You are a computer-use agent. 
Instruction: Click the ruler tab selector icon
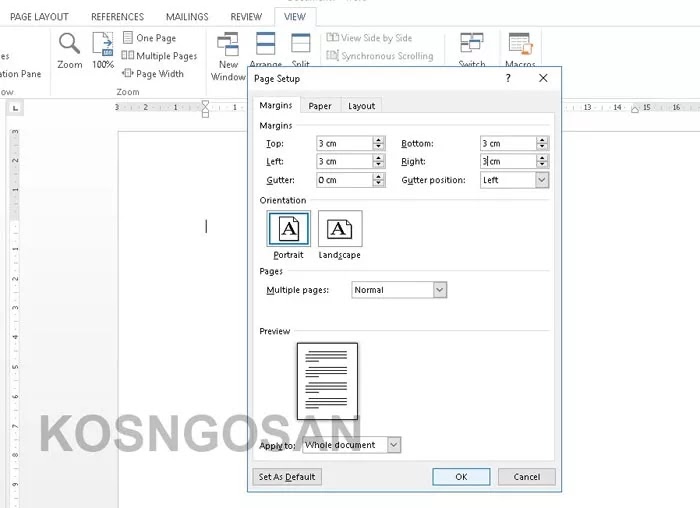(x=15, y=108)
